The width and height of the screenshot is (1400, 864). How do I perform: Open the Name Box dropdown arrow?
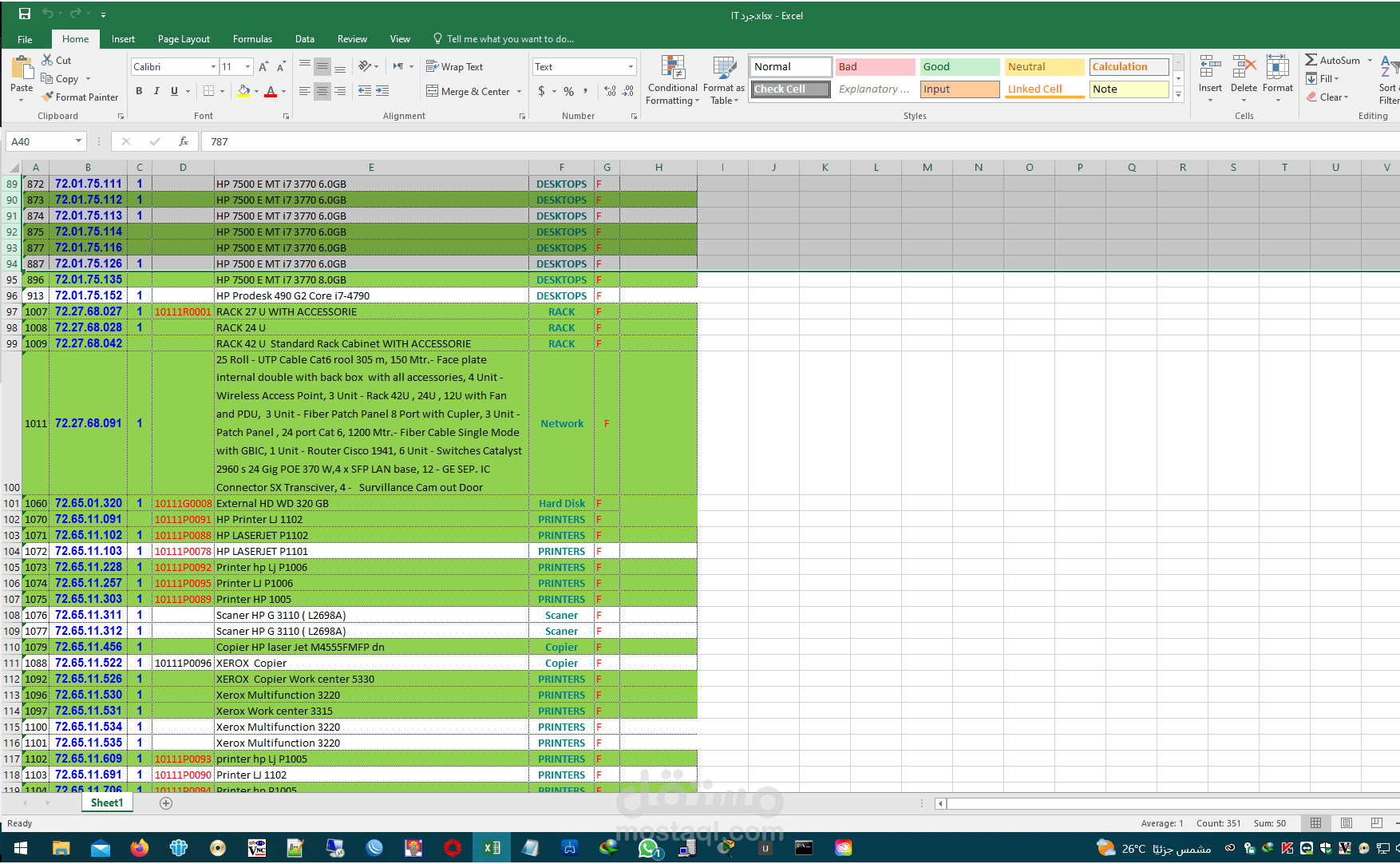point(78,141)
